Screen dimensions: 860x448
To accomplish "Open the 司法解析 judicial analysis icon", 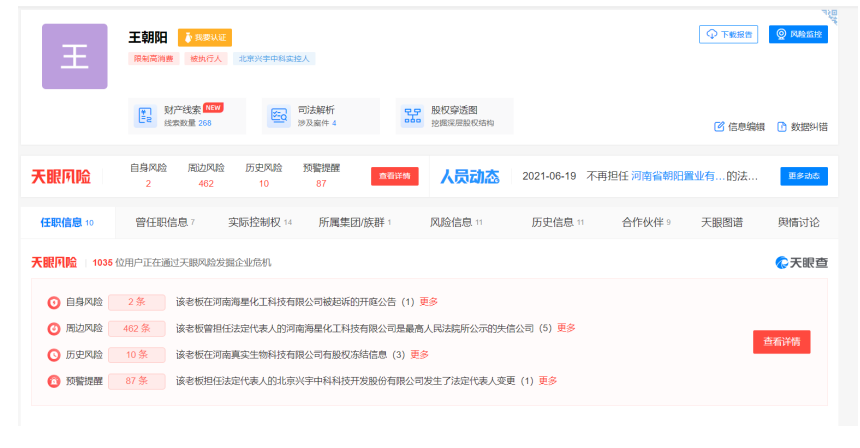I will (x=279, y=116).
